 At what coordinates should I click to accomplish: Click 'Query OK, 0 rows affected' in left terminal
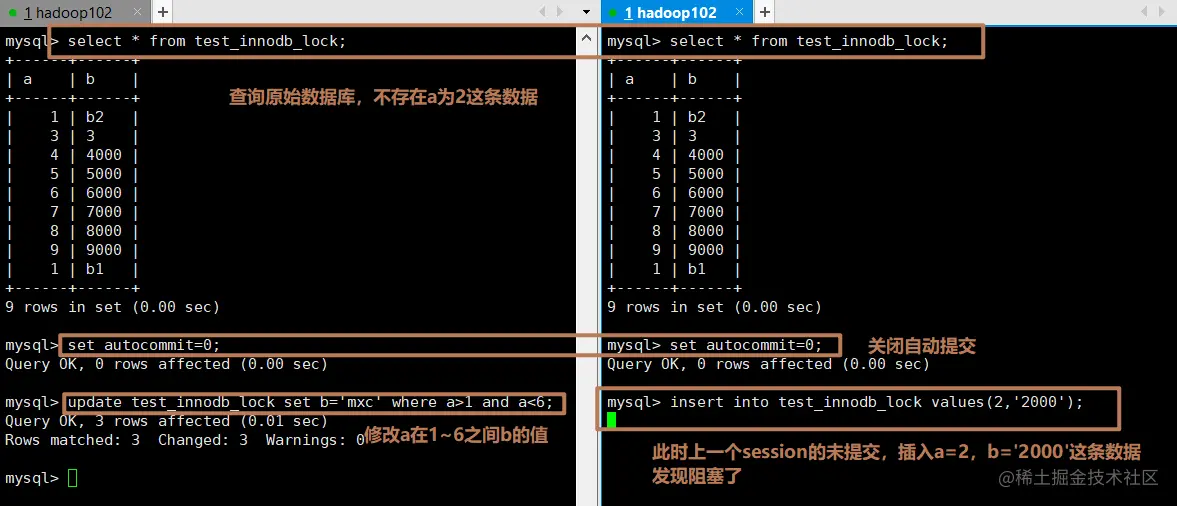click(x=167, y=364)
